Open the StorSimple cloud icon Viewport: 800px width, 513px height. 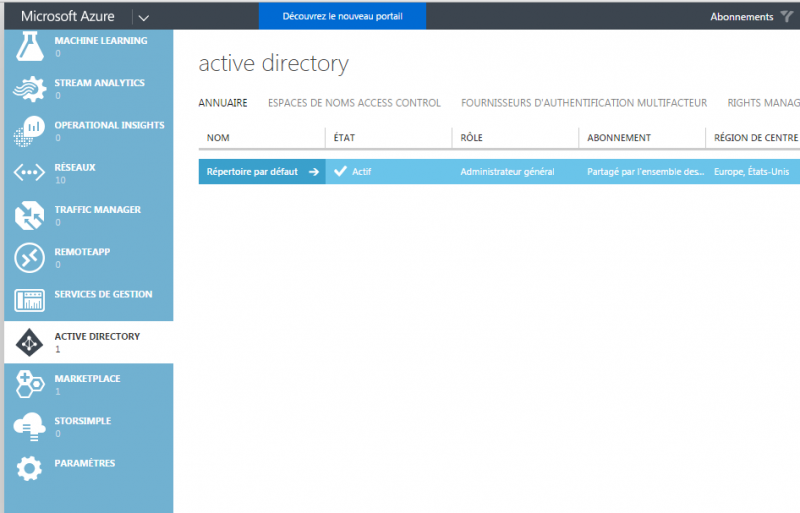point(30,427)
